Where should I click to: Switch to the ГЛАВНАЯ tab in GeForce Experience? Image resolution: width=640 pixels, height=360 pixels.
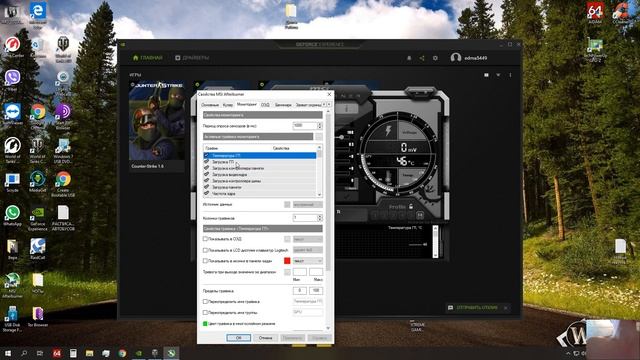148,58
